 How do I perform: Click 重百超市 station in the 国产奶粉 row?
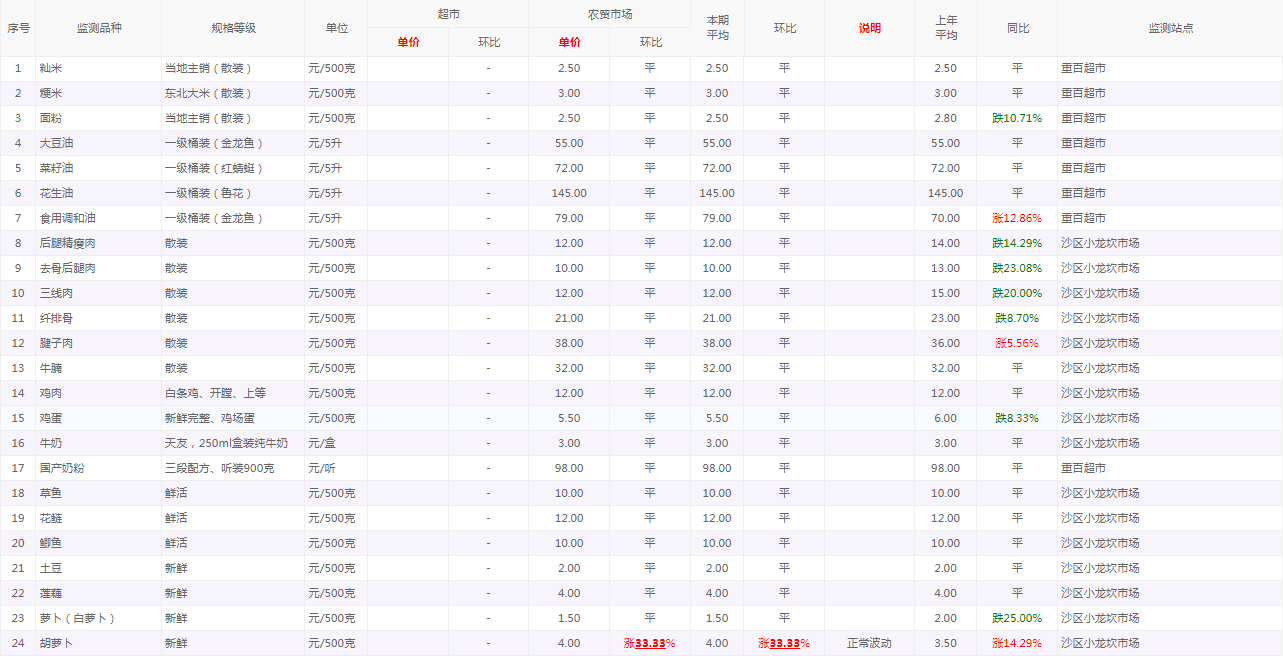point(1083,468)
